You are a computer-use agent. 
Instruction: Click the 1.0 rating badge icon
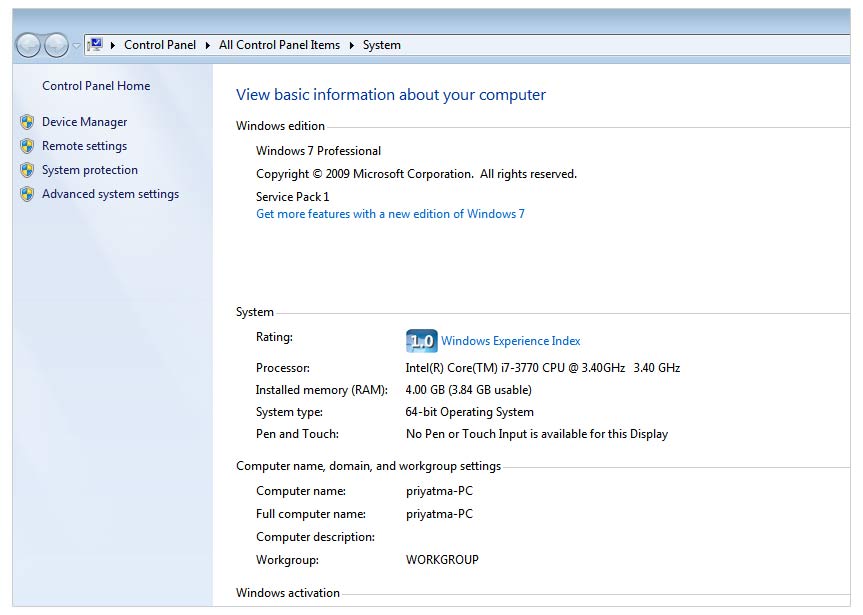[422, 341]
